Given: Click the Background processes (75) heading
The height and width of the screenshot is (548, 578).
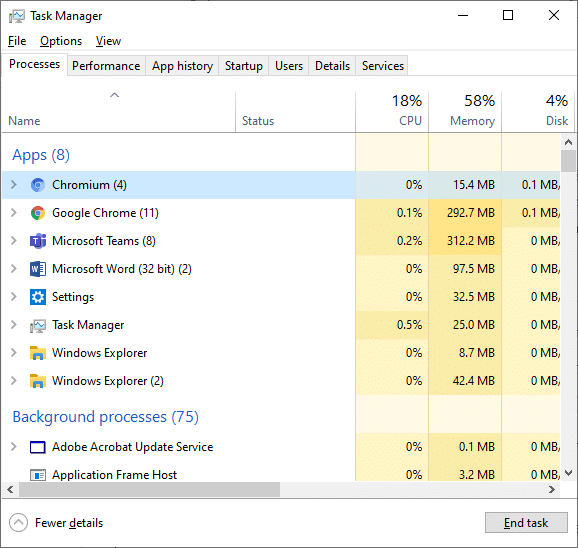Looking at the screenshot, I should (105, 417).
